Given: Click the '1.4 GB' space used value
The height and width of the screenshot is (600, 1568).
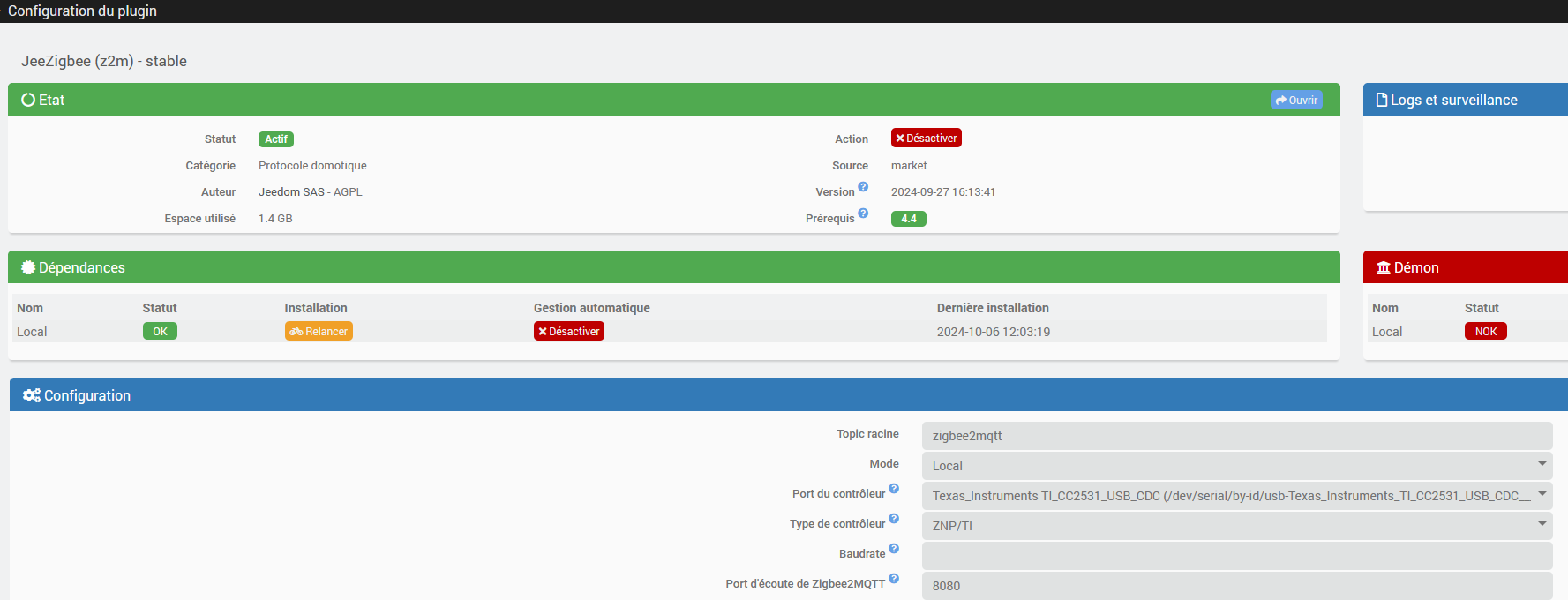Looking at the screenshot, I should 275,219.
